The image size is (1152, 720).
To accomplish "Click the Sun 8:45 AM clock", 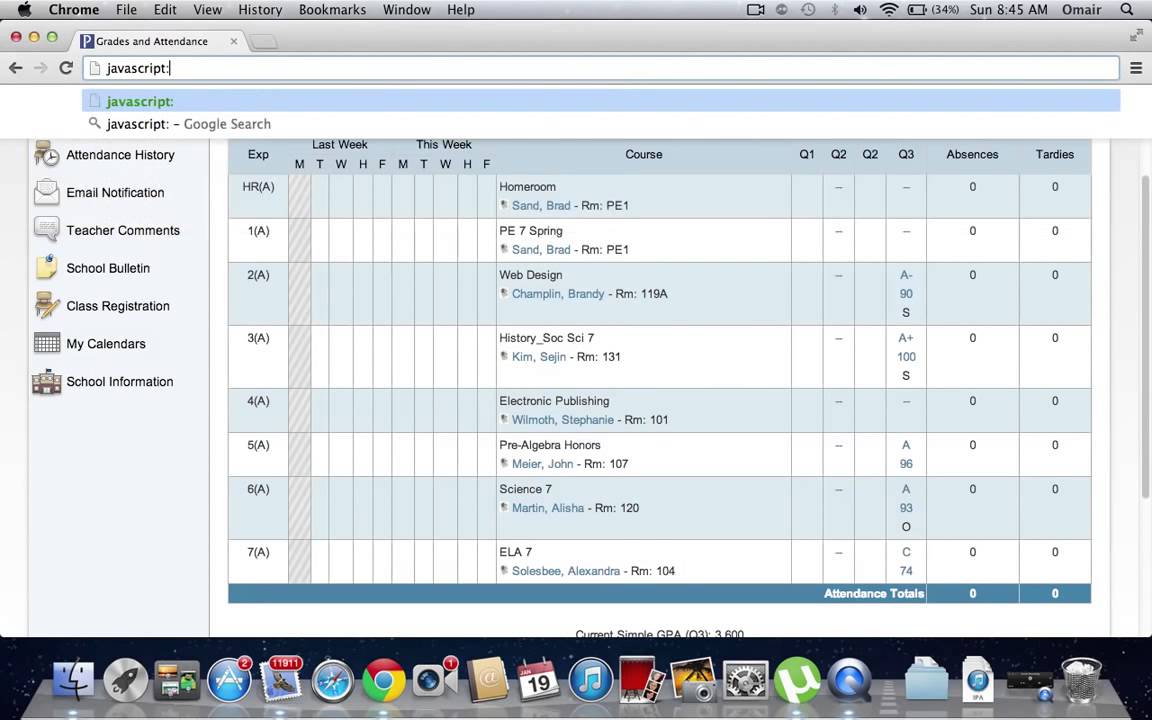I will tap(1009, 10).
